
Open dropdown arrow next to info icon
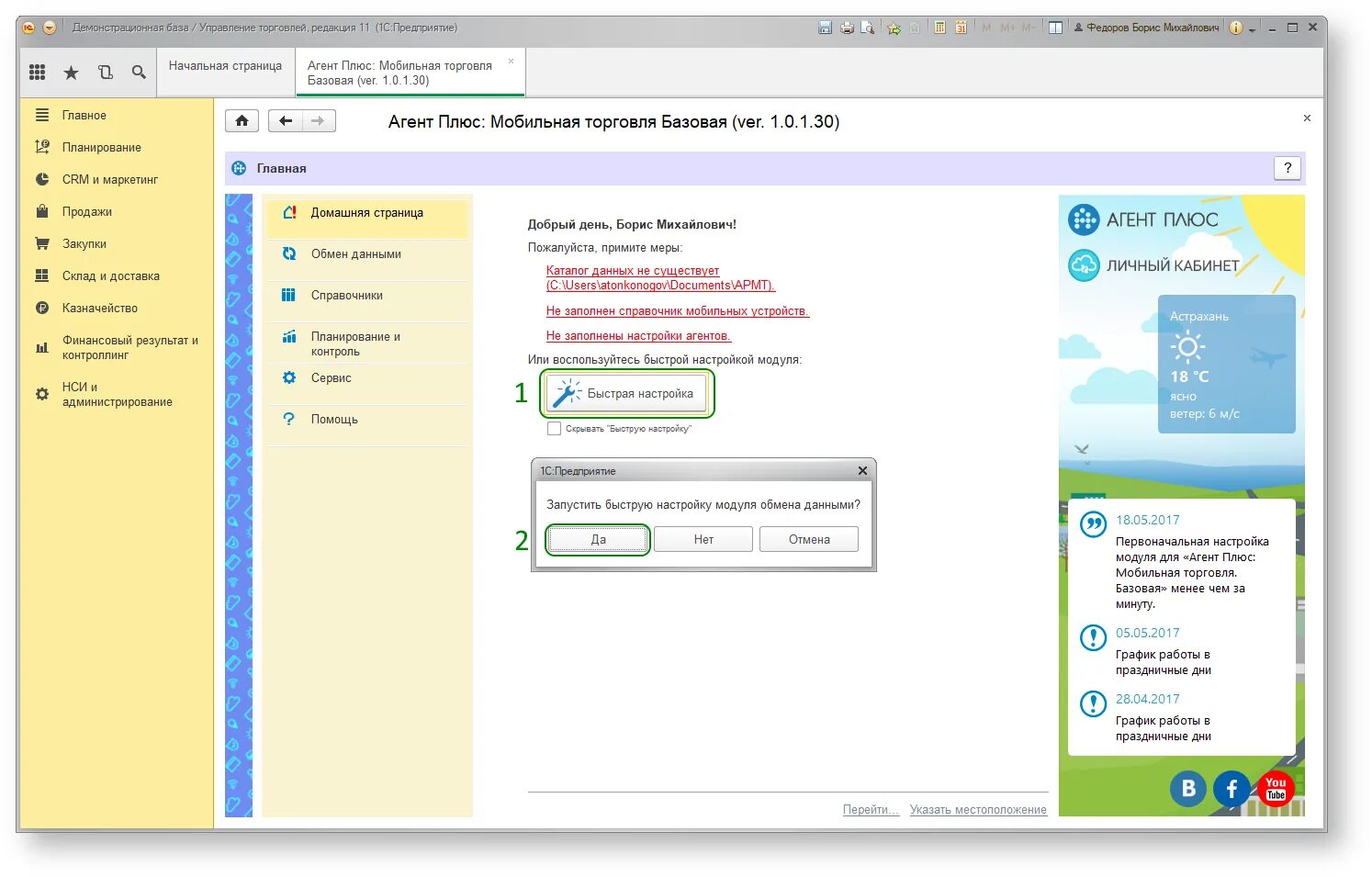coord(1252,29)
